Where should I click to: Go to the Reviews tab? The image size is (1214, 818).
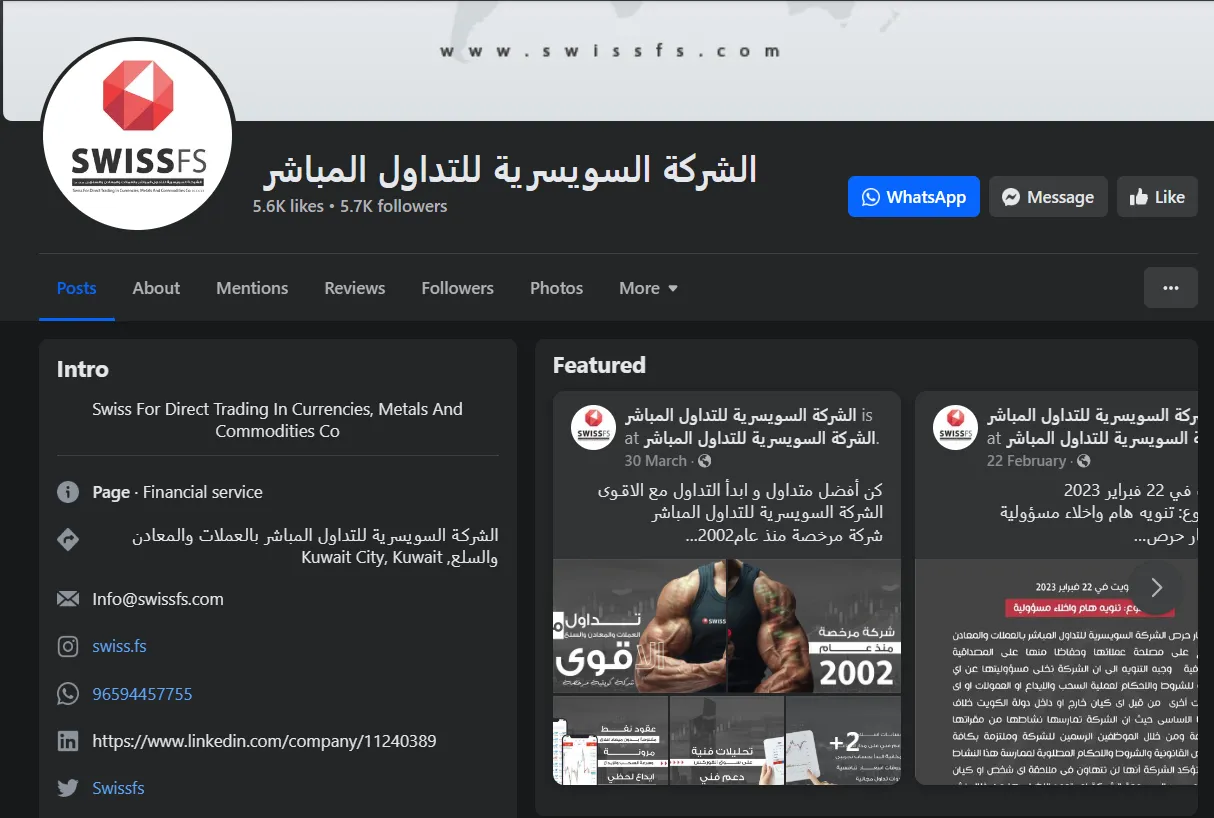point(355,288)
